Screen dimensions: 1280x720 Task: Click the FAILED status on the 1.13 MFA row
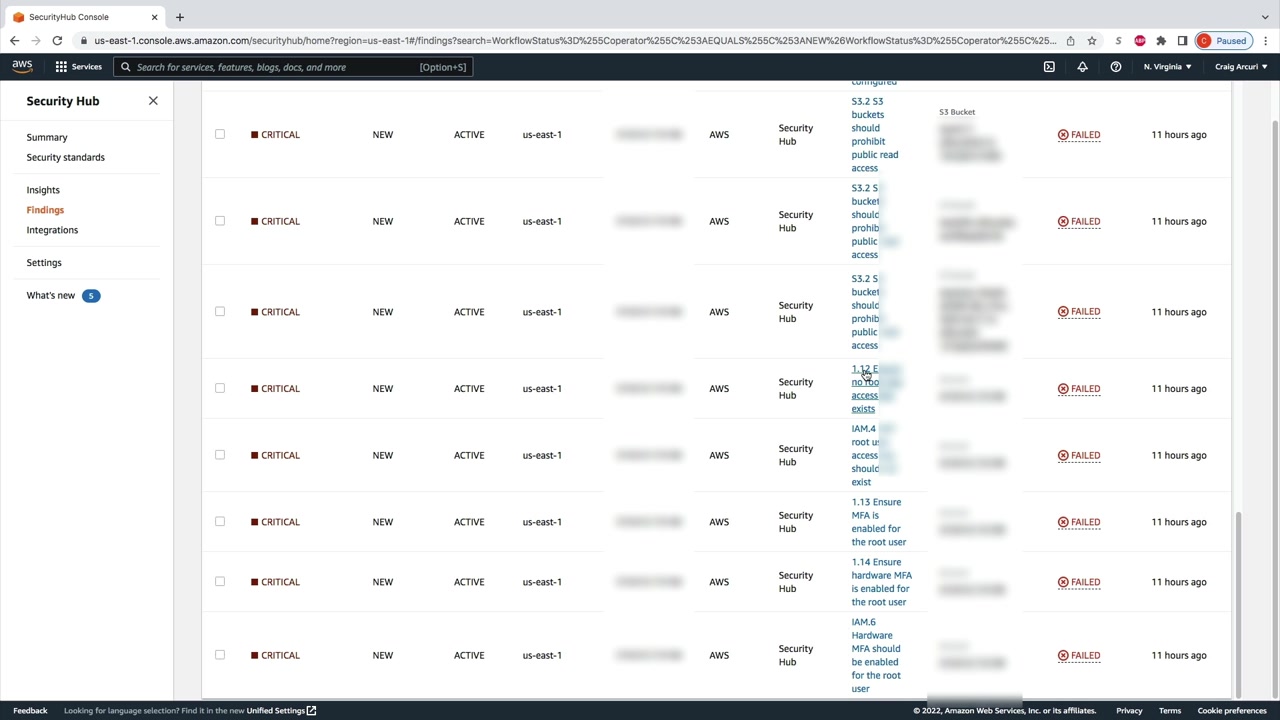click(x=1079, y=522)
